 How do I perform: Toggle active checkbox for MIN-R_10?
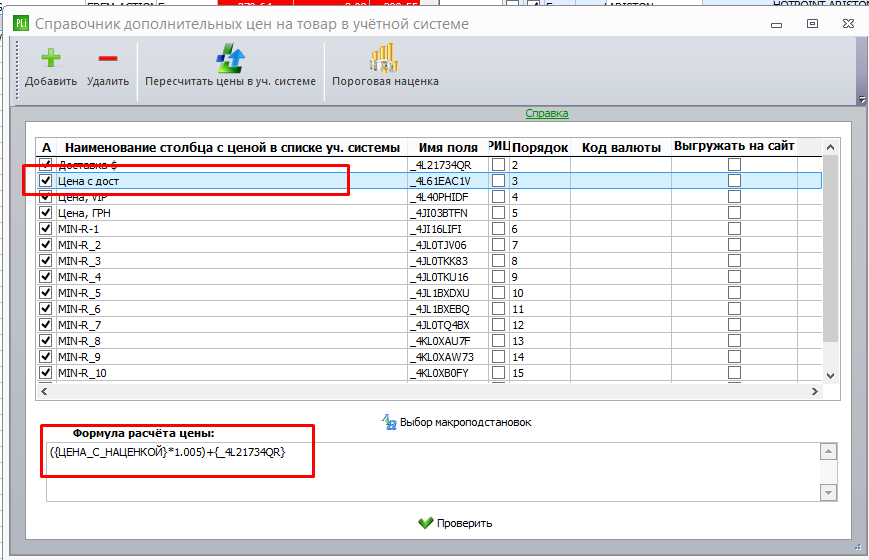[45, 373]
